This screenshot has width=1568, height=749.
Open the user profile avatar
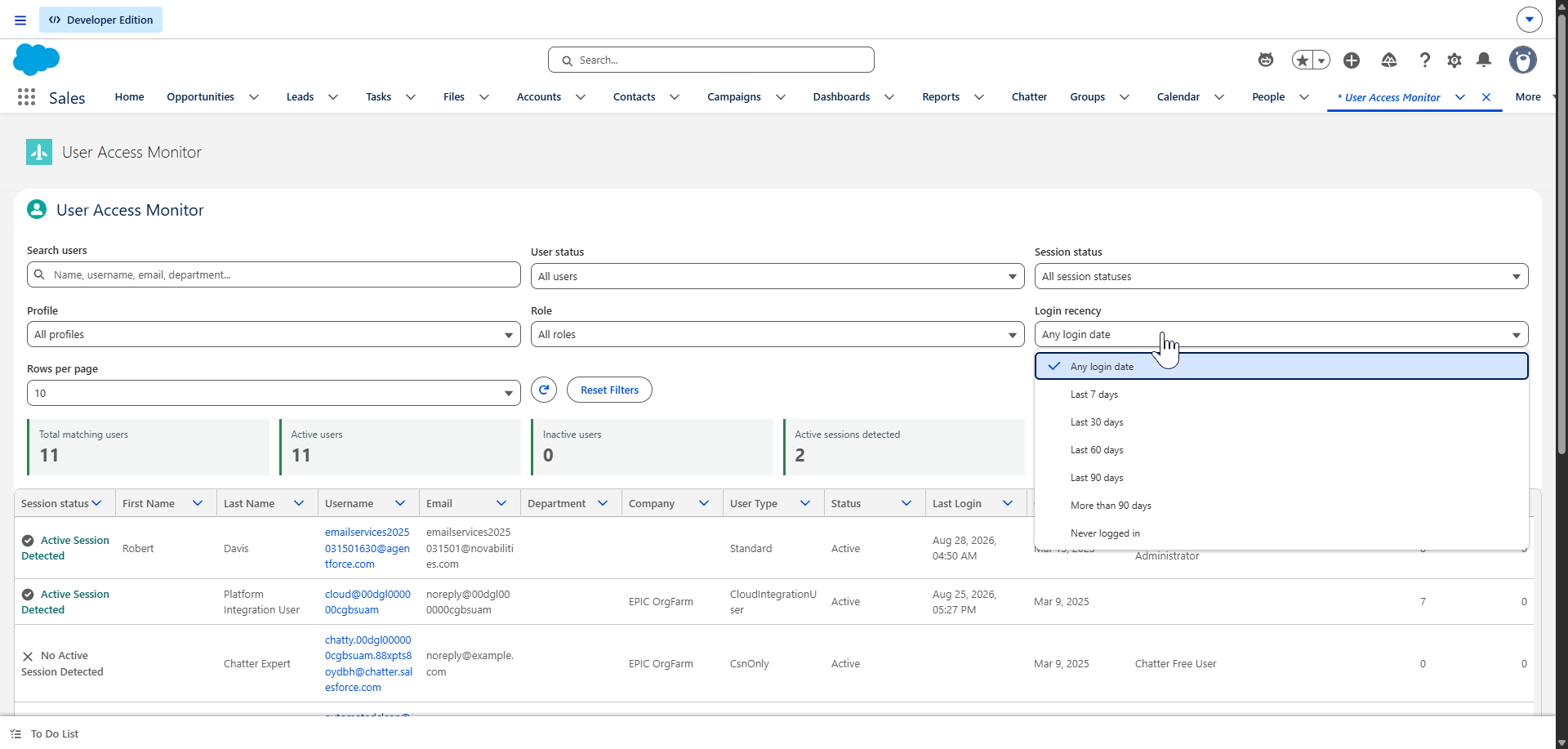click(1523, 60)
